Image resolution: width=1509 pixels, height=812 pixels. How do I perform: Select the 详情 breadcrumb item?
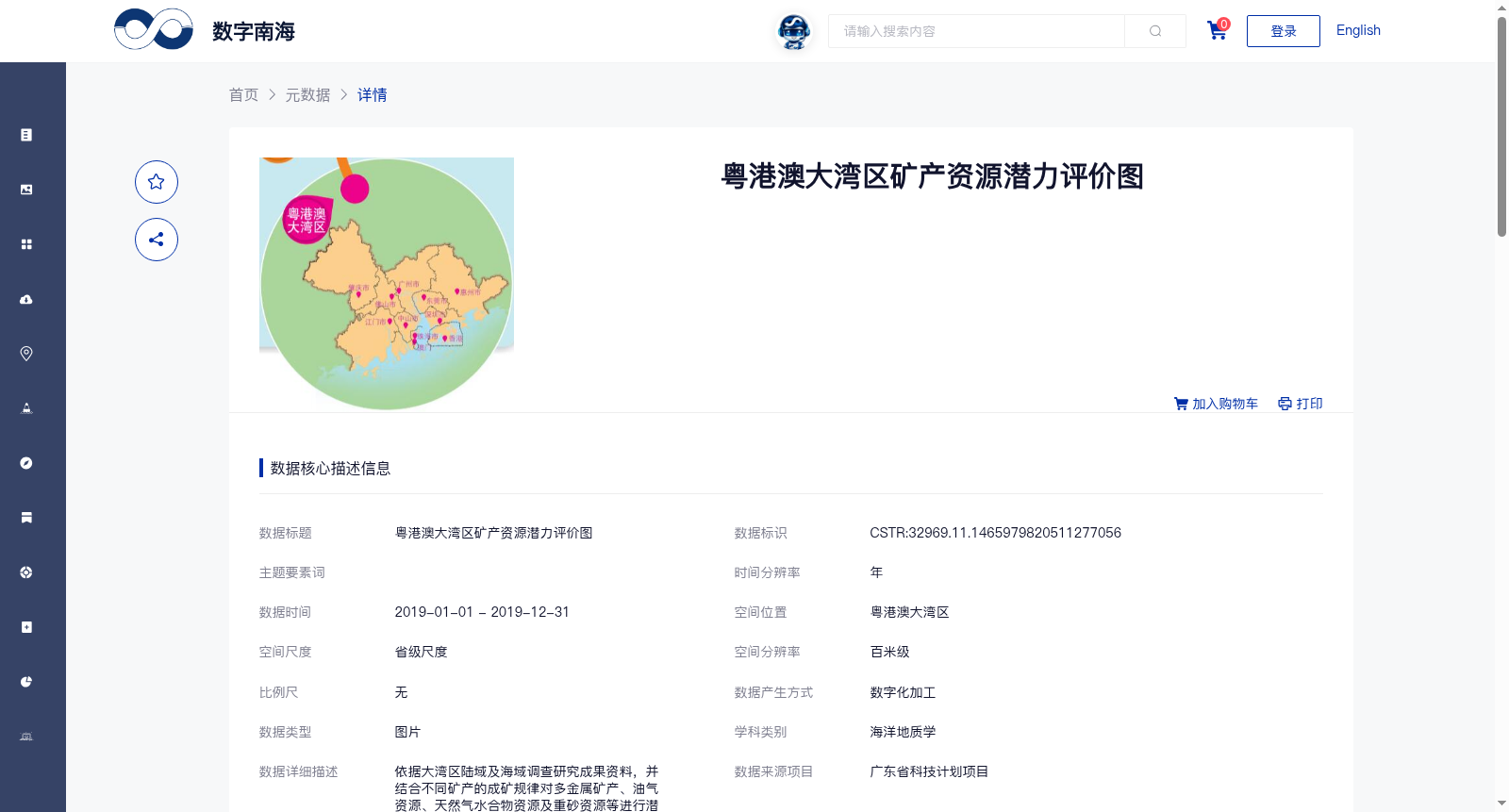pyautogui.click(x=372, y=94)
